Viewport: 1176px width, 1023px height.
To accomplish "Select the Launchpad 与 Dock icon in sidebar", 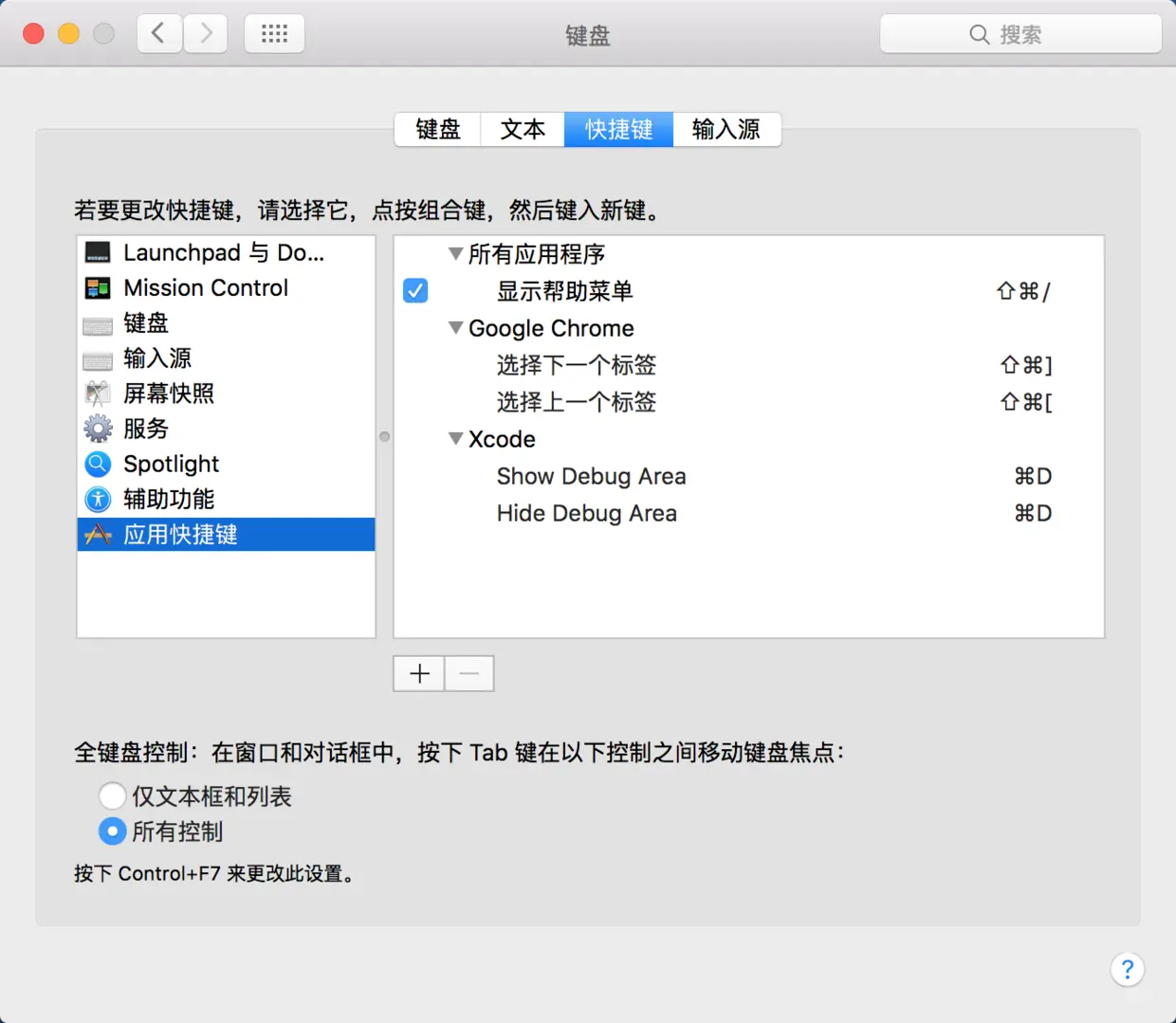I will [x=98, y=252].
